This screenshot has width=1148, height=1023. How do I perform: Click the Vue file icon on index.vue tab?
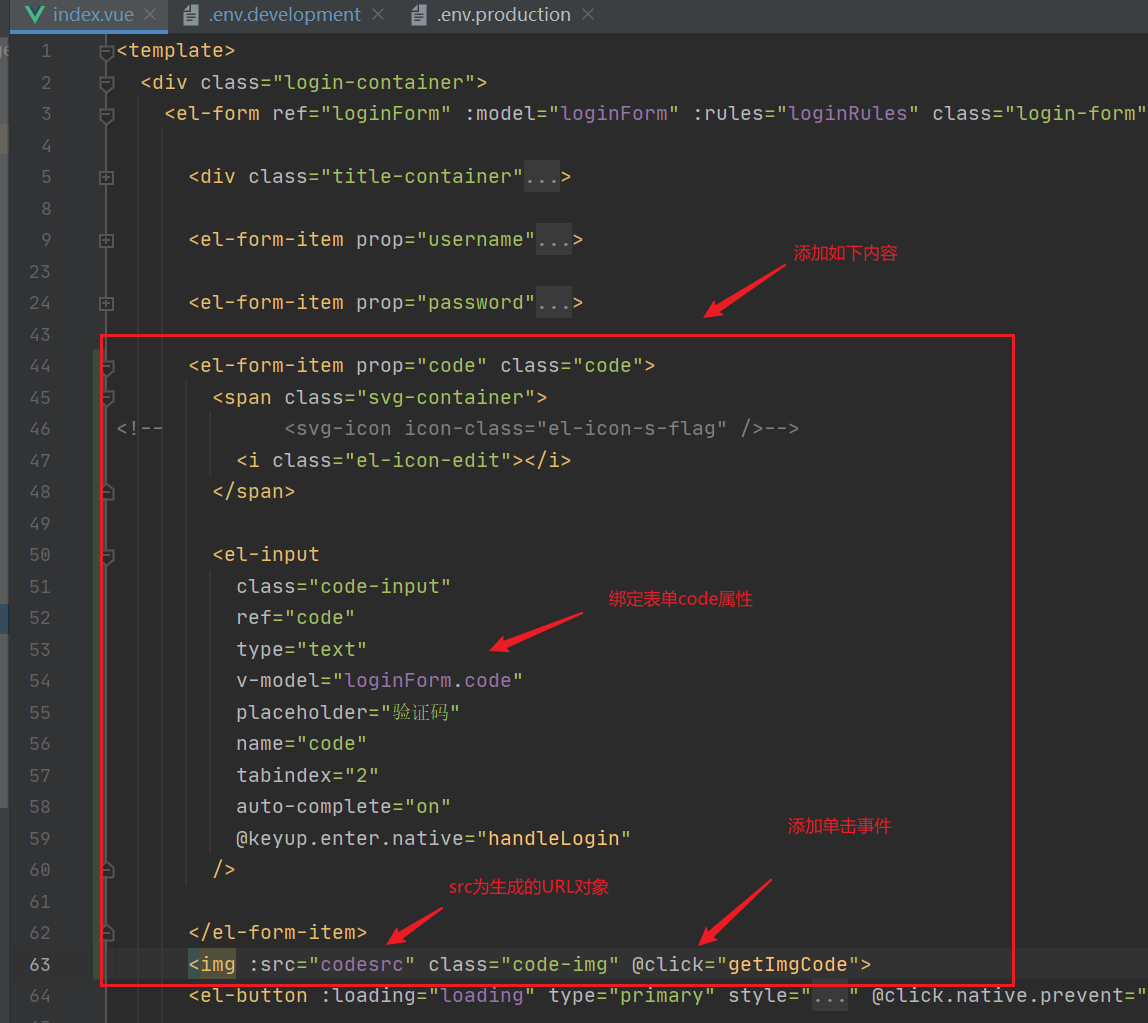[x=34, y=15]
